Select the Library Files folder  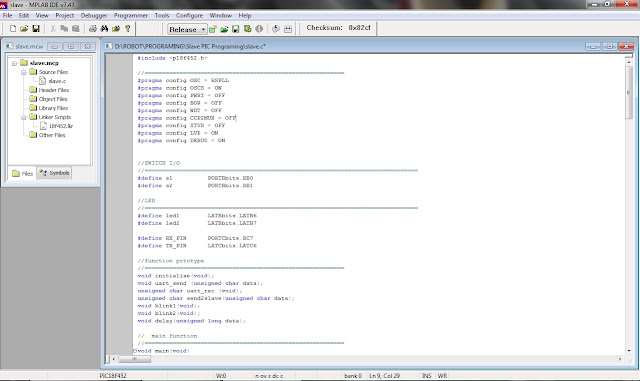click(53, 108)
